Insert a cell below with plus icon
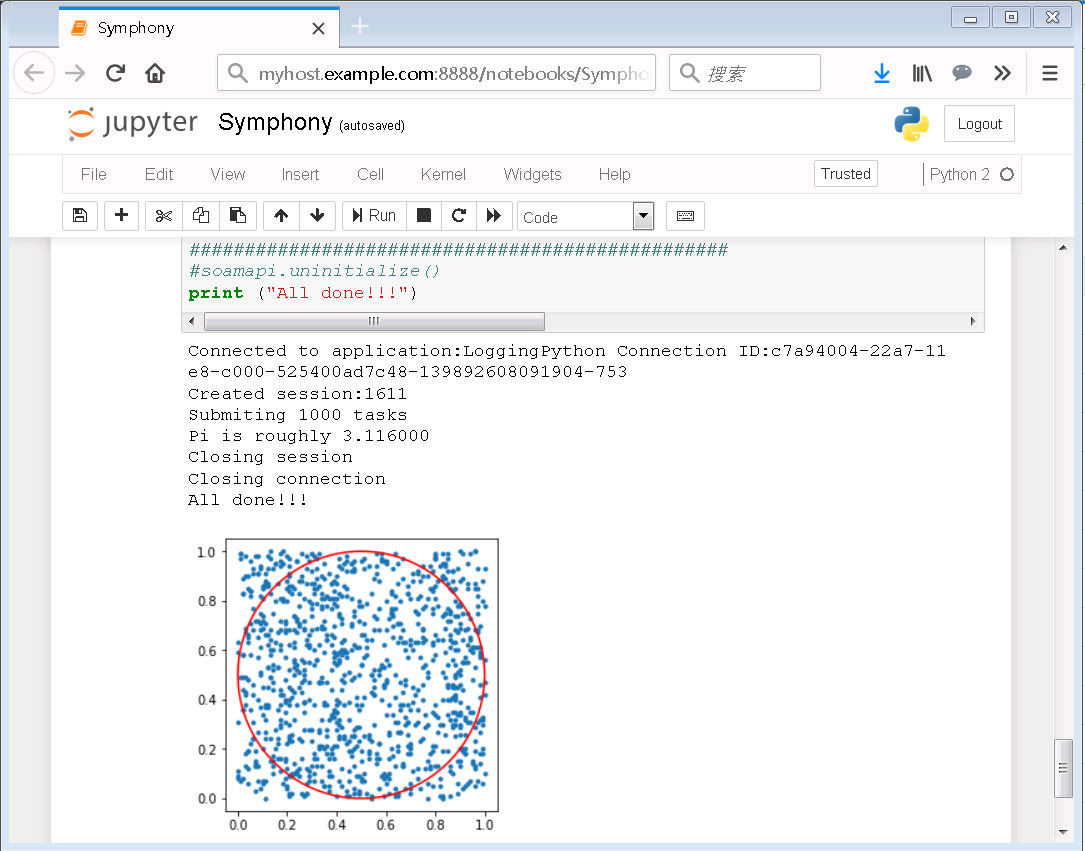Image resolution: width=1085 pixels, height=851 pixels. (x=122, y=216)
